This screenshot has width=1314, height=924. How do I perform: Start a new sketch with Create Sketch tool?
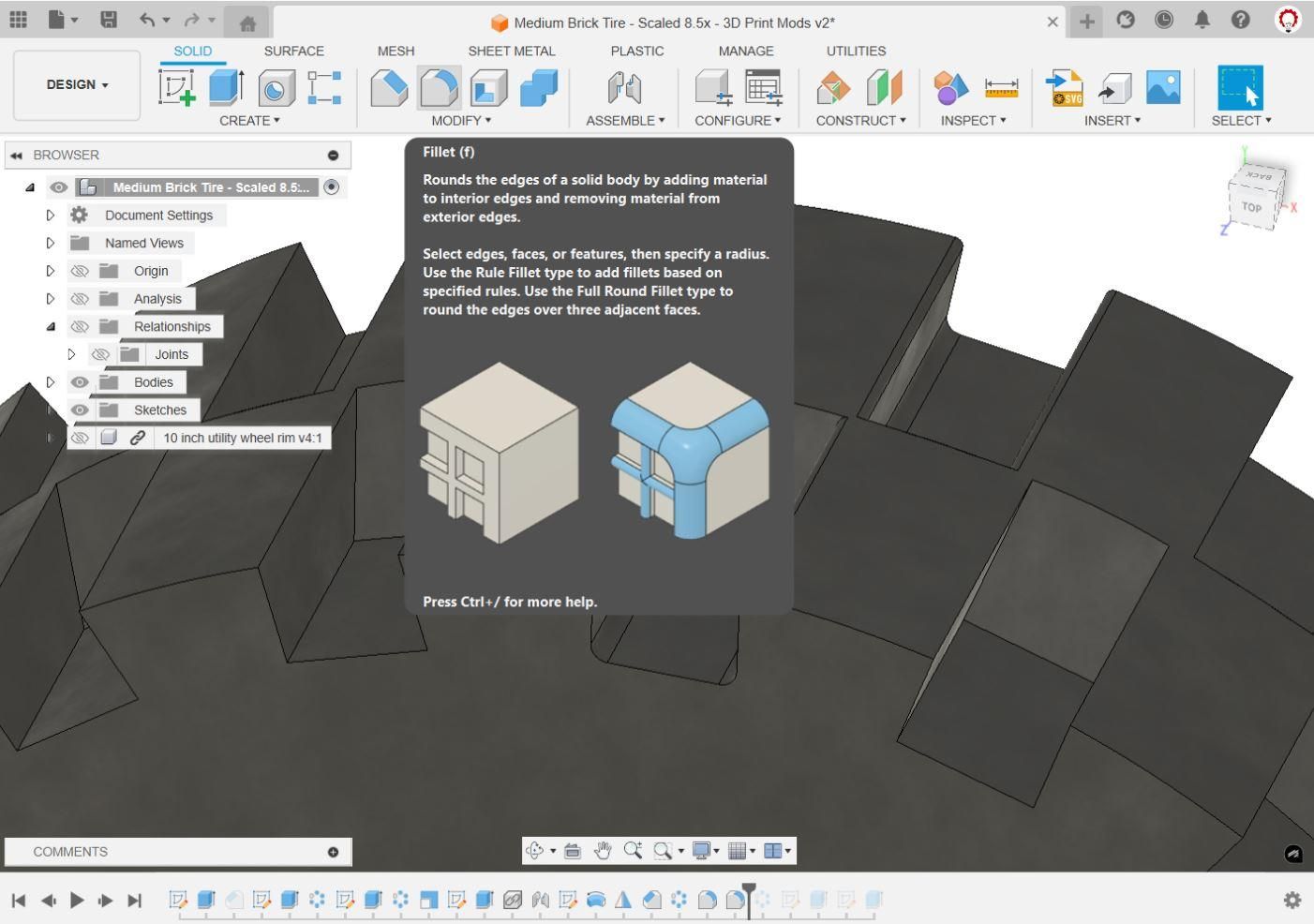pyautogui.click(x=176, y=88)
